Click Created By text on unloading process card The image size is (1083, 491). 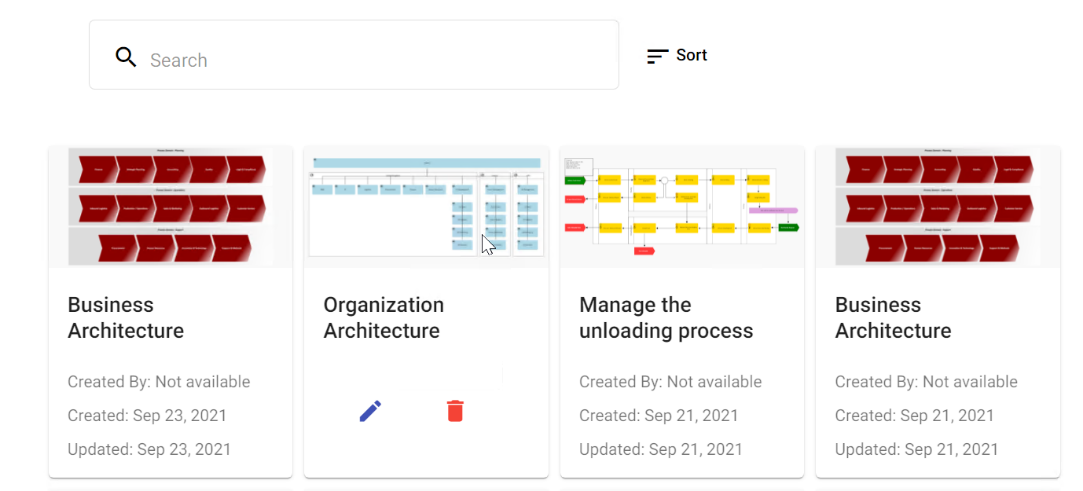click(670, 382)
